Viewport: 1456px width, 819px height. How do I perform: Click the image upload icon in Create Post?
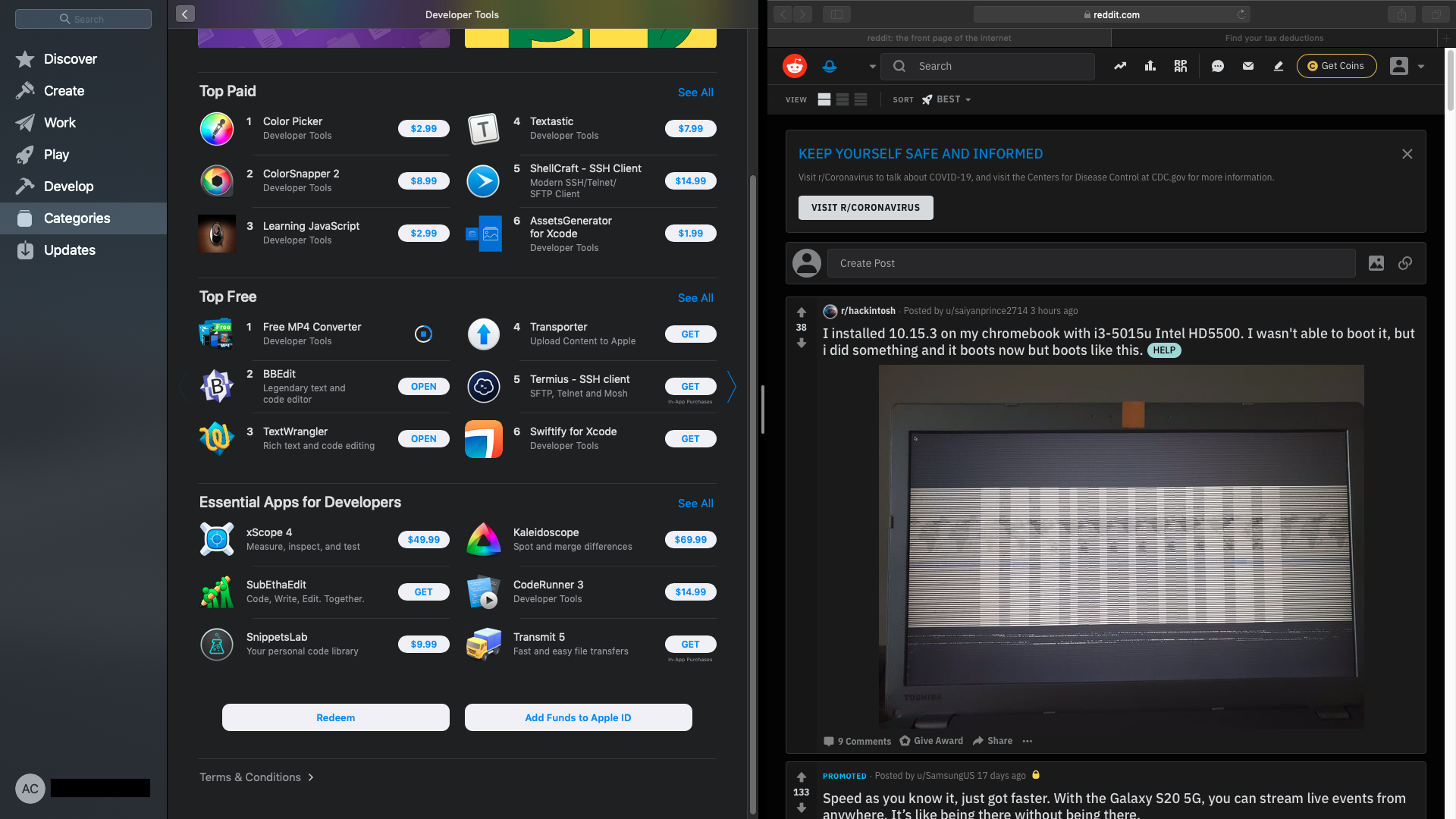pos(1376,263)
